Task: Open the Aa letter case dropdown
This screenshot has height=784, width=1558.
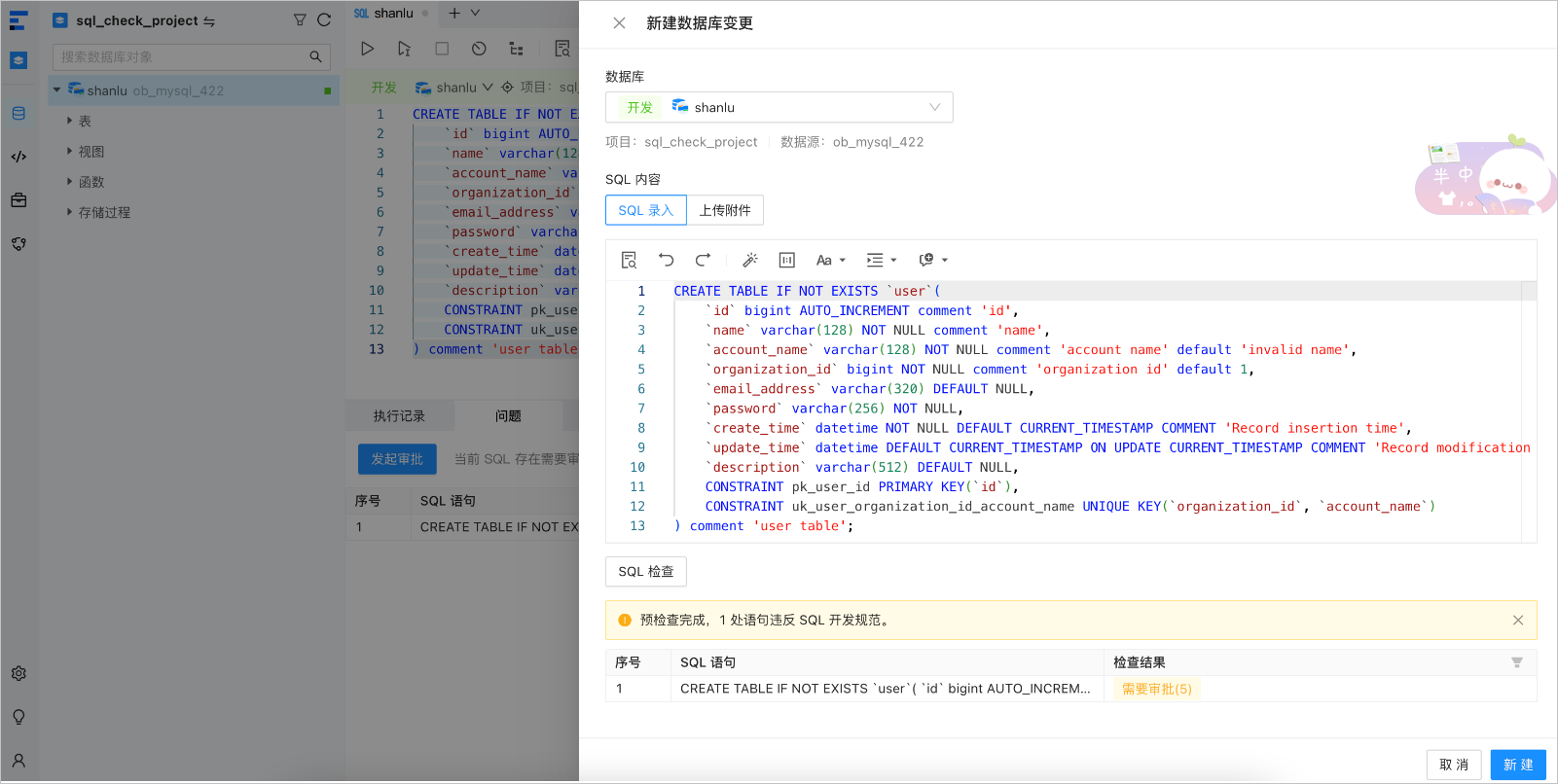Action: 830,260
